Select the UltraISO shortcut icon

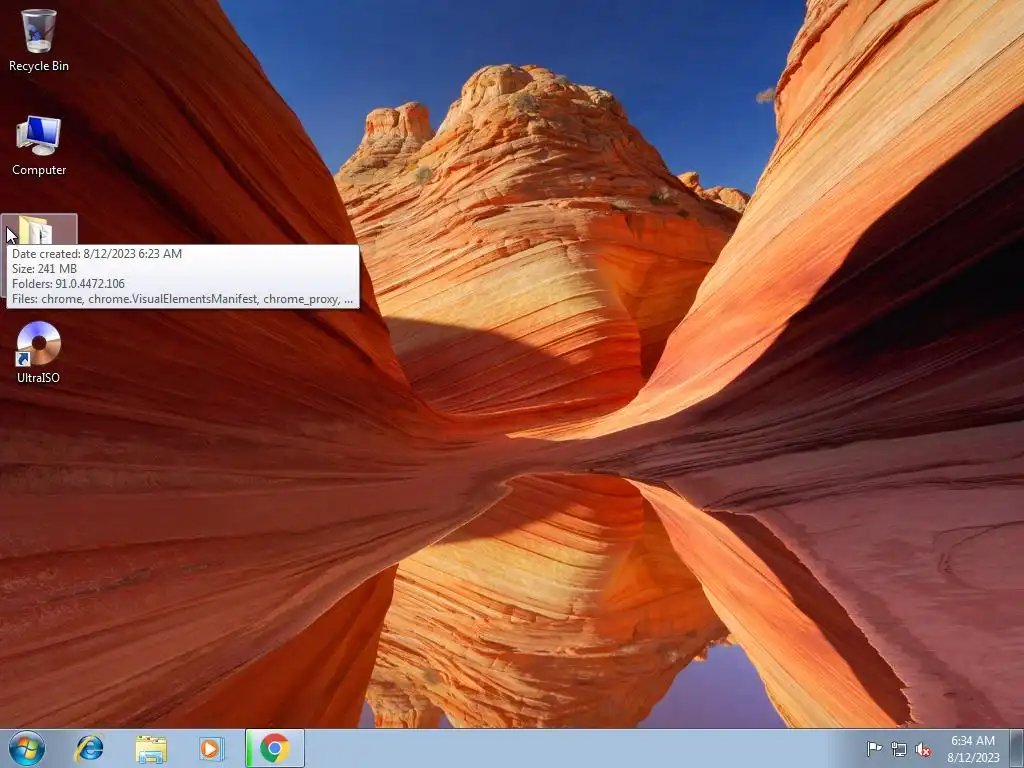point(39,353)
